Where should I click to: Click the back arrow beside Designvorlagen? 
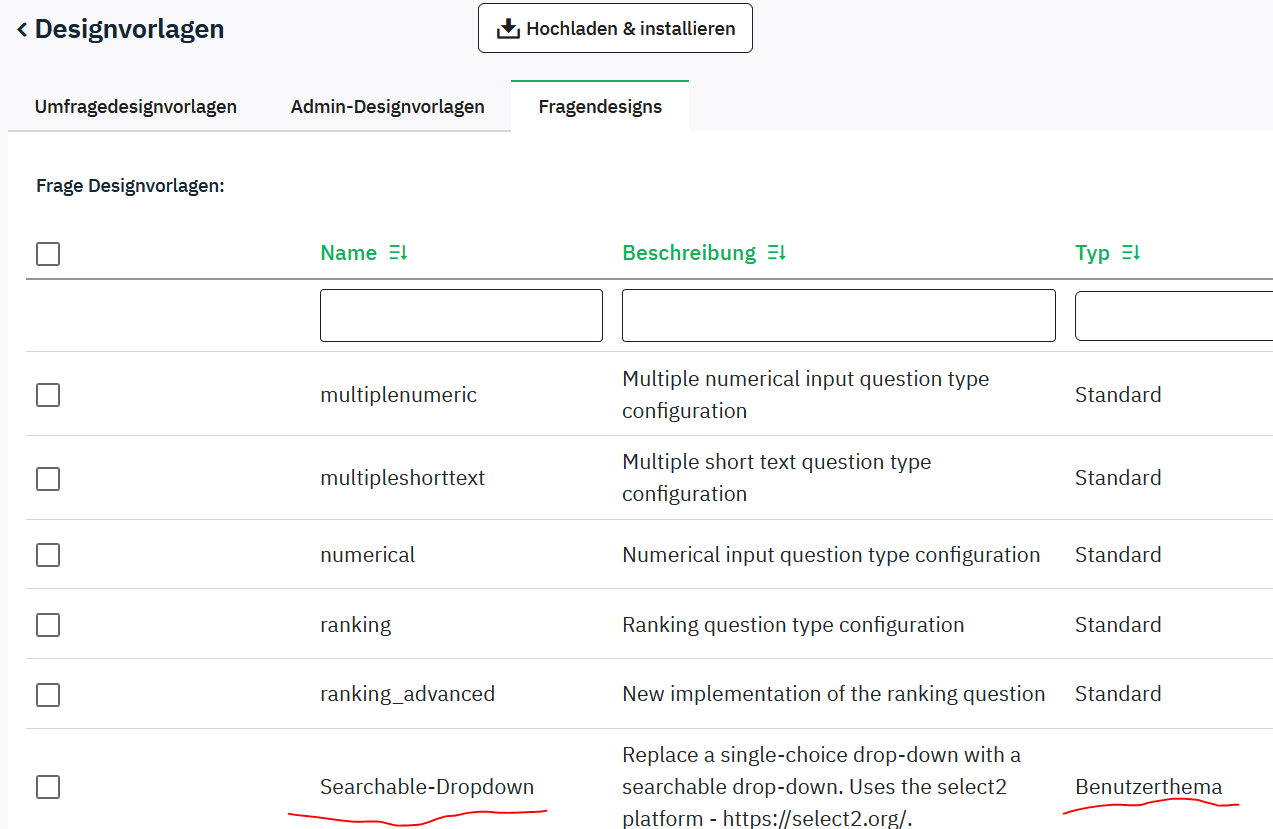point(22,30)
